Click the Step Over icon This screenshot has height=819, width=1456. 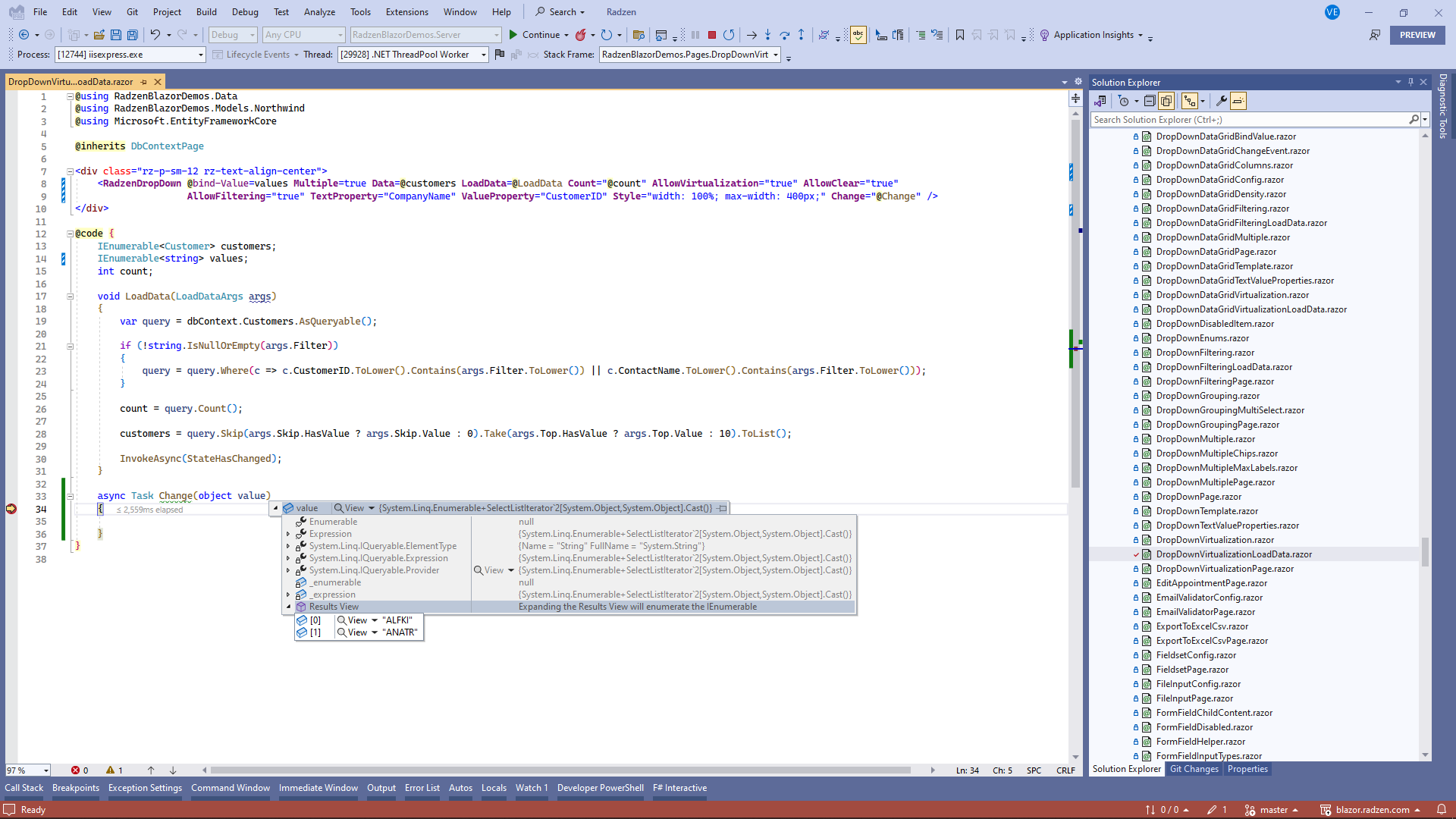coord(786,35)
